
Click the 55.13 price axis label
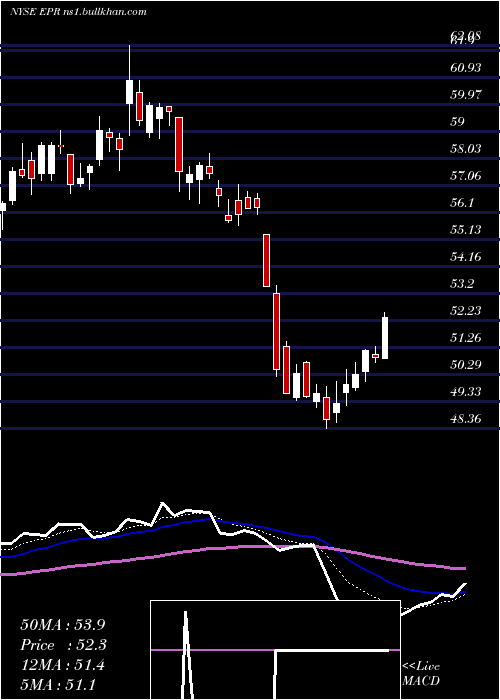tap(466, 230)
